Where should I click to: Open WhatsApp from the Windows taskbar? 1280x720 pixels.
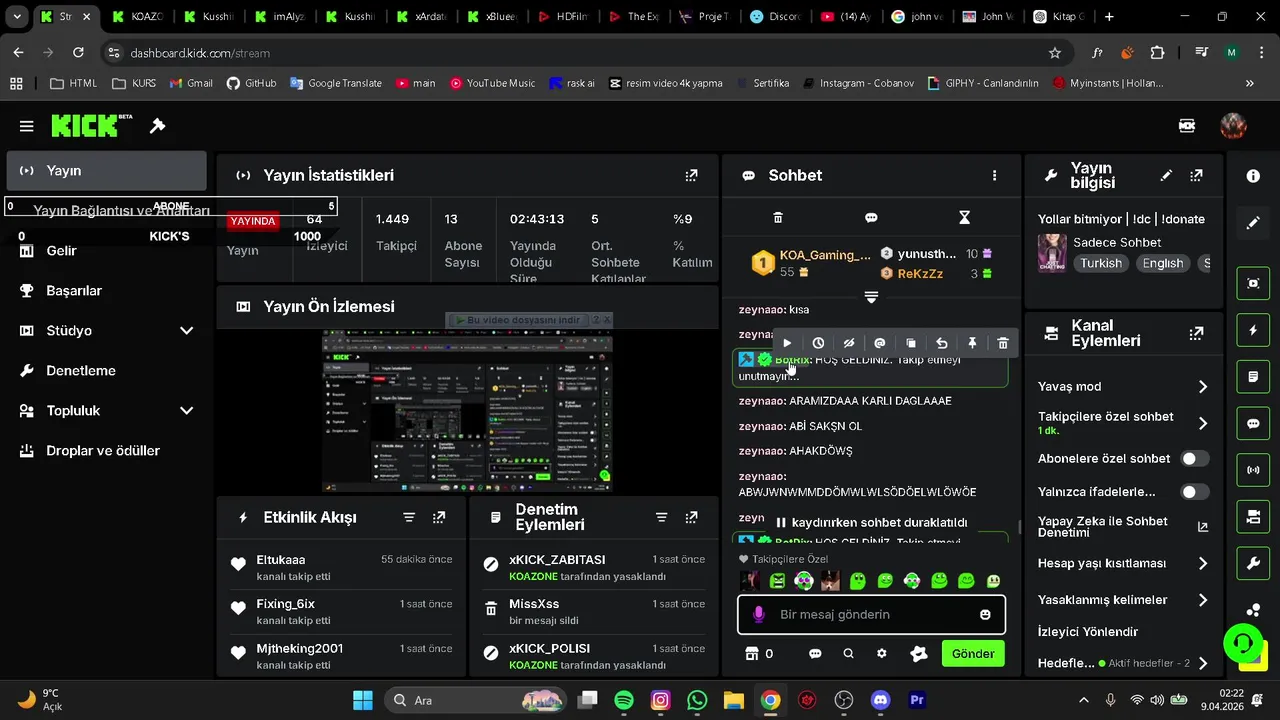(x=697, y=700)
